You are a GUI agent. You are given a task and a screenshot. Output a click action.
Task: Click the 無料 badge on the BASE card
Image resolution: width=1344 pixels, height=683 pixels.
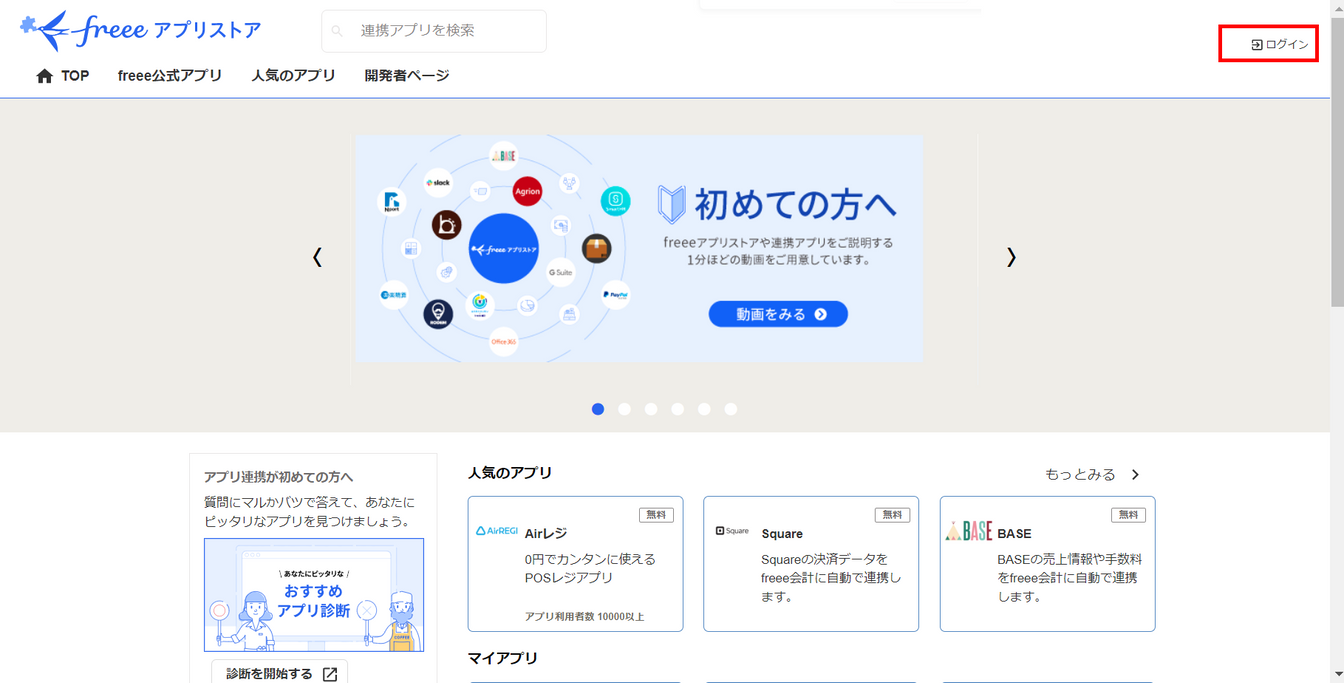(x=1128, y=515)
